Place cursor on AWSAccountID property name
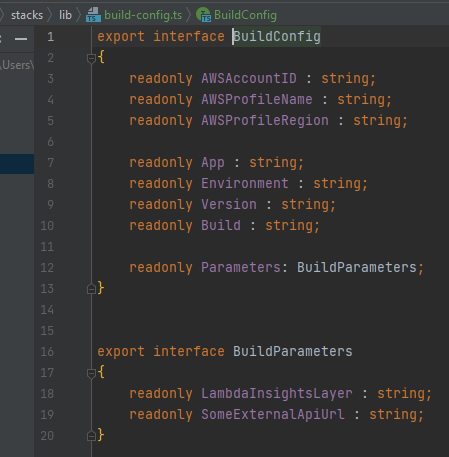 coord(249,78)
